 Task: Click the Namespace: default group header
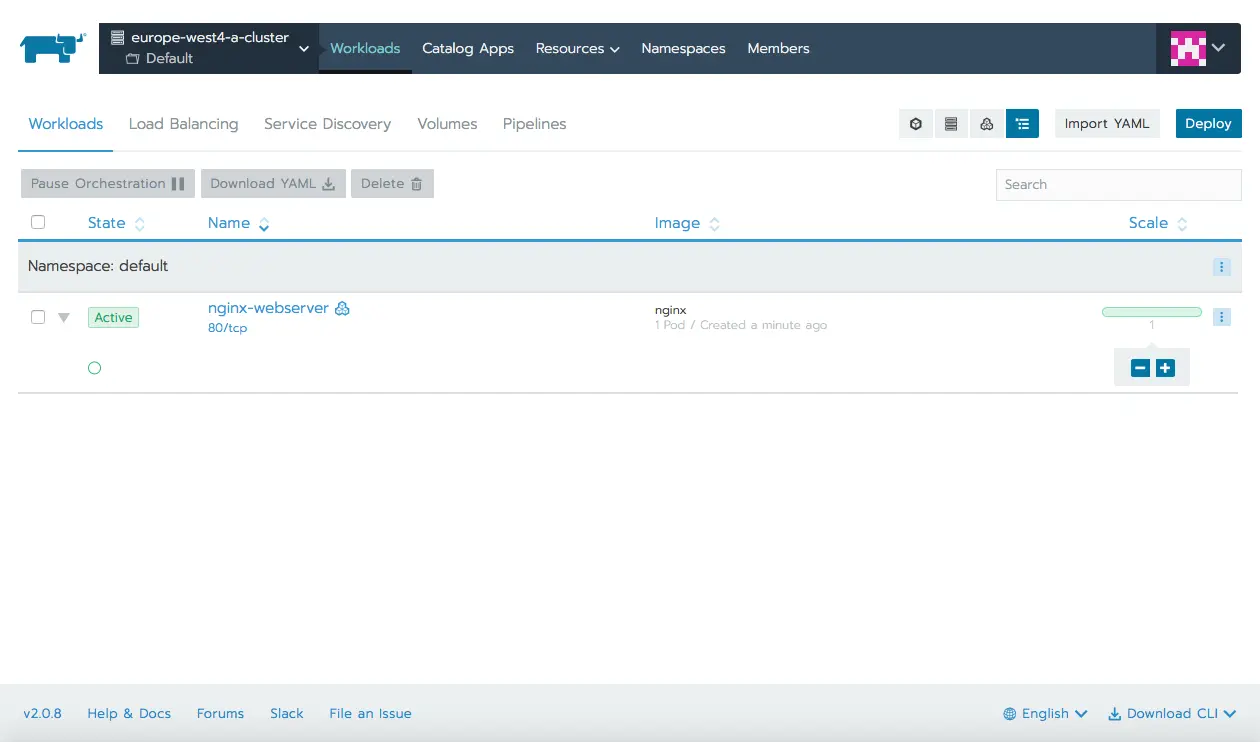click(x=98, y=266)
